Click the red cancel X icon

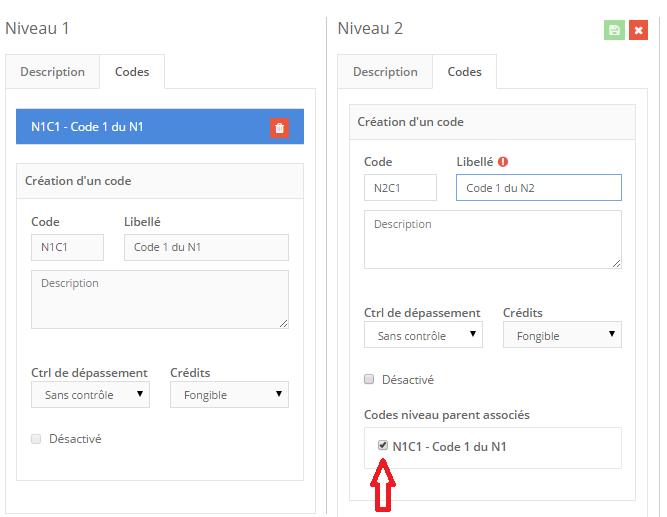(x=639, y=30)
